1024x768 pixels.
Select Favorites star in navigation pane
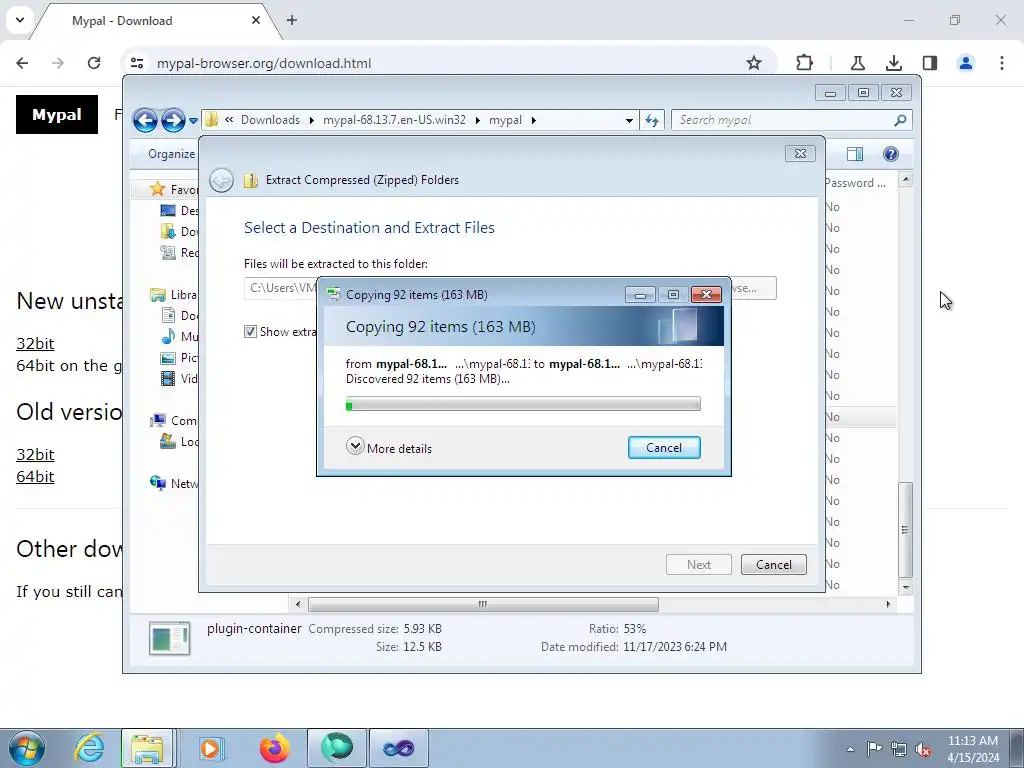pos(157,189)
